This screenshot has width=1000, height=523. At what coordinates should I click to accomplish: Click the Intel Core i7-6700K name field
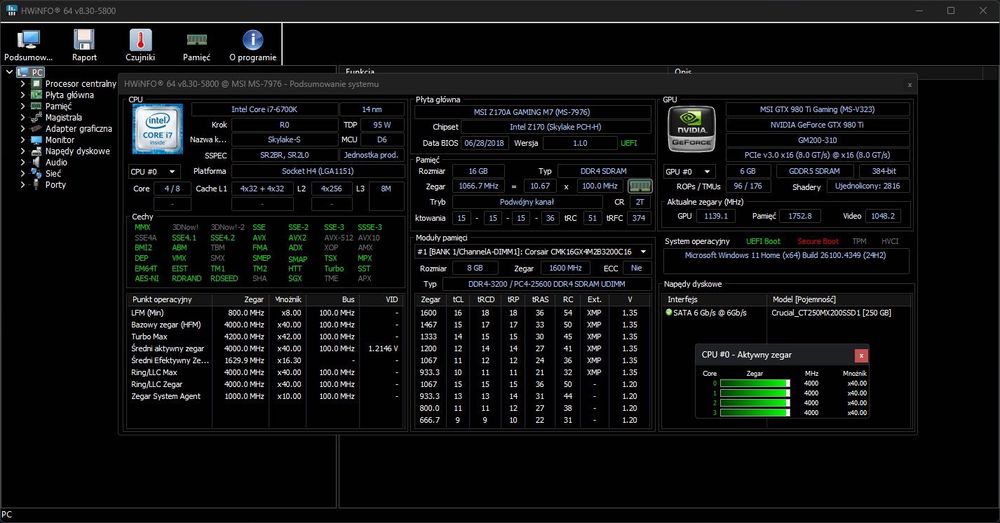[264, 109]
